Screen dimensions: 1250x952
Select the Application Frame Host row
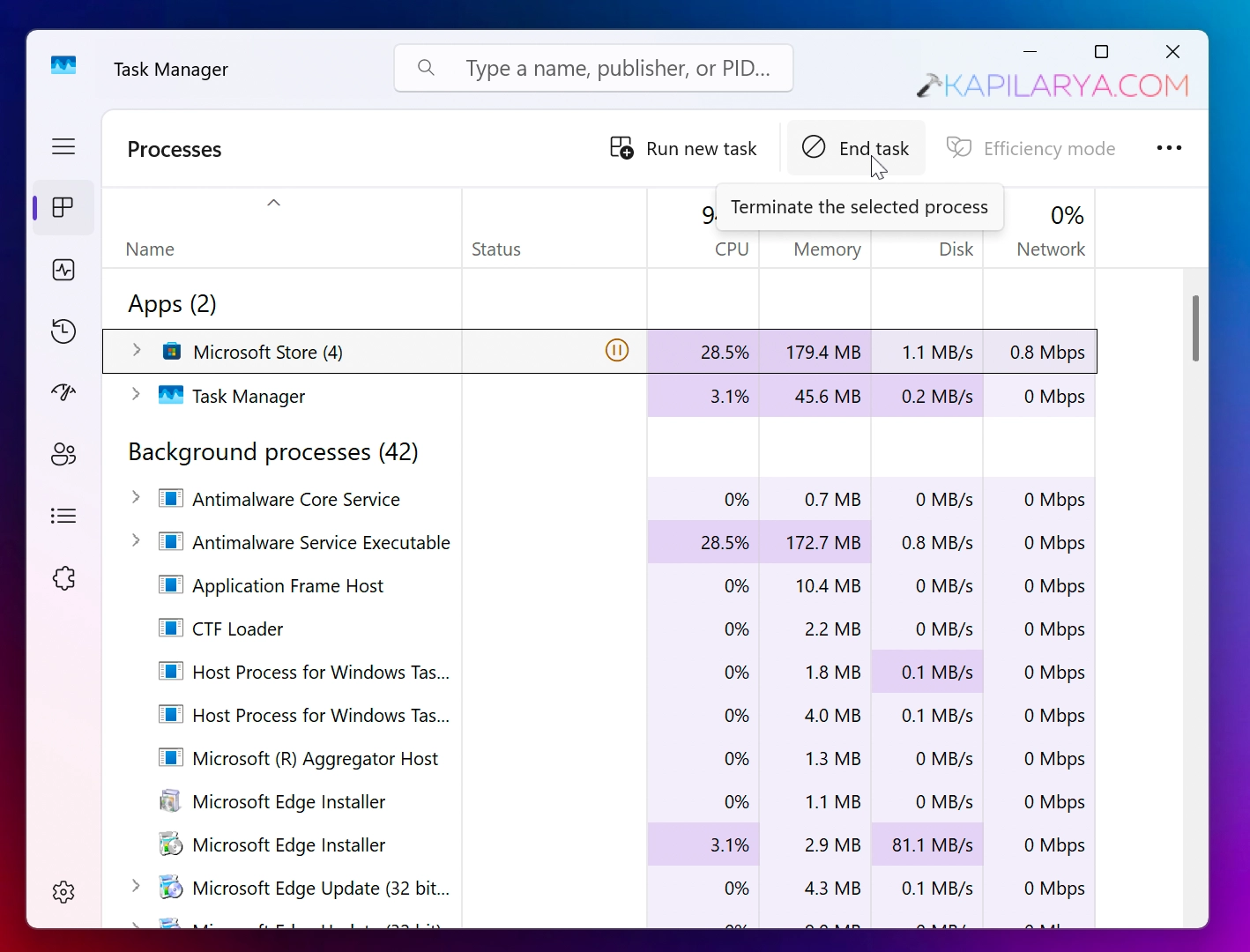[599, 586]
